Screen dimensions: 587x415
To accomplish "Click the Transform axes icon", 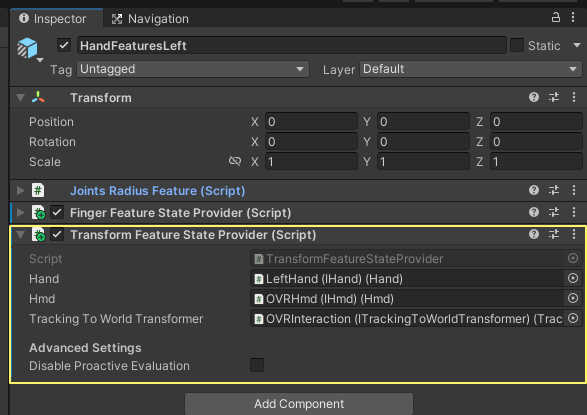I will click(38, 97).
